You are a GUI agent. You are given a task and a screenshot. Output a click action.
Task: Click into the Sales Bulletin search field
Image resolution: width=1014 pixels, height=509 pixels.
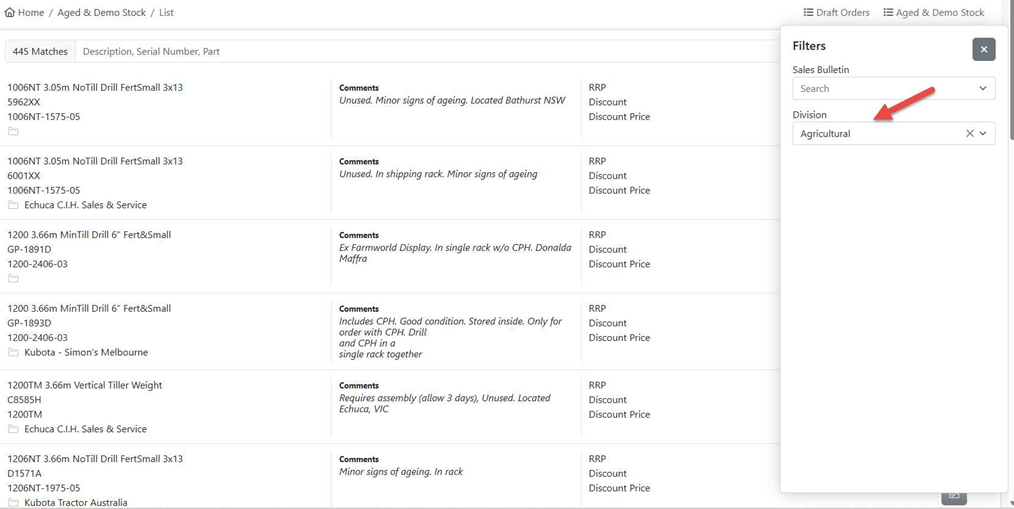point(880,89)
